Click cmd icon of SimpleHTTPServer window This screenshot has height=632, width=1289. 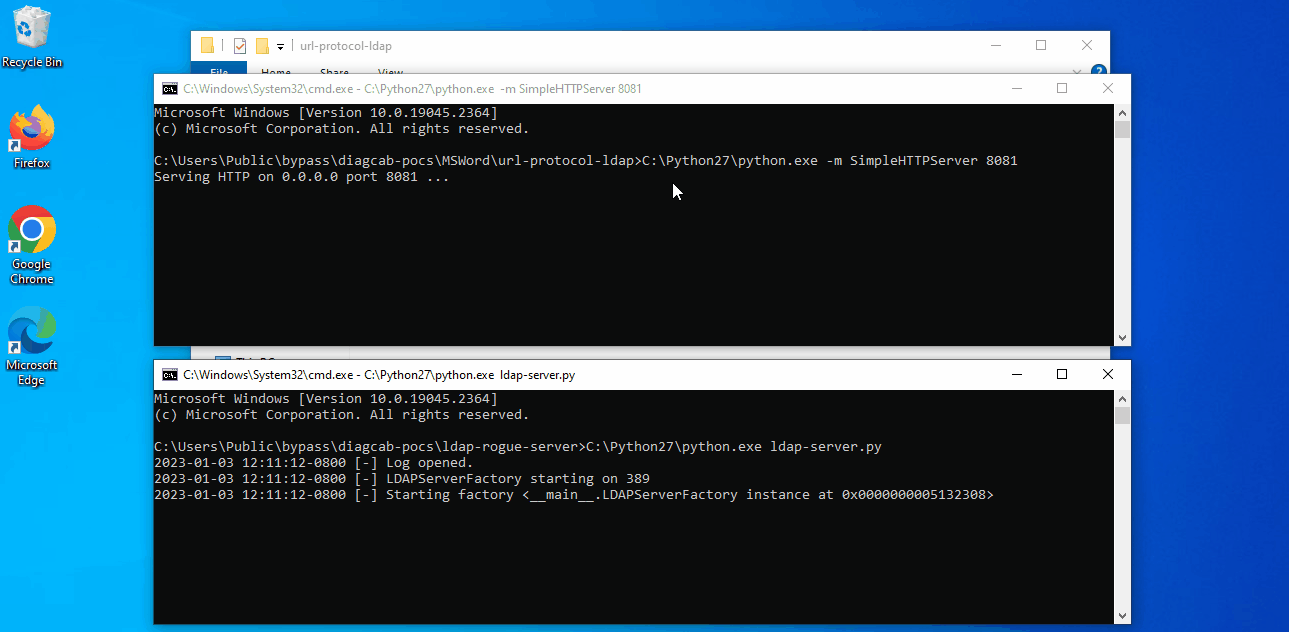[170, 89]
